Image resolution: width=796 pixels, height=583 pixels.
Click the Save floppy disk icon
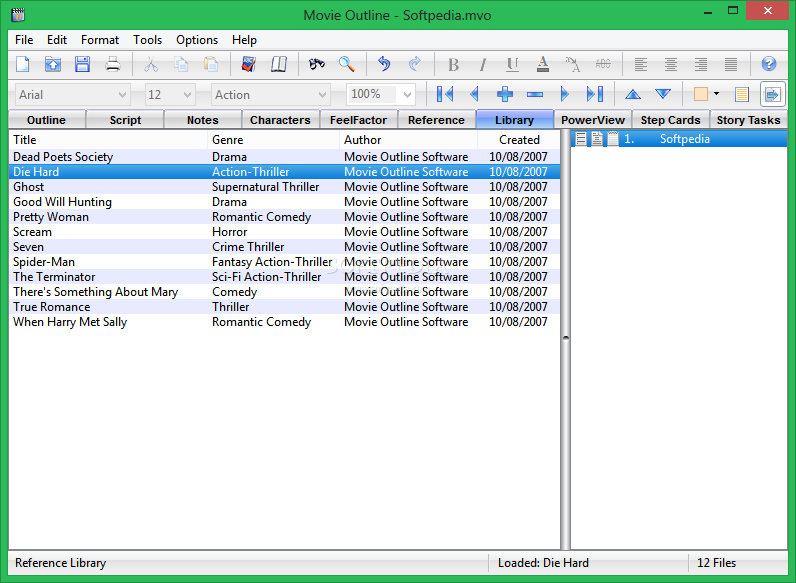click(82, 64)
